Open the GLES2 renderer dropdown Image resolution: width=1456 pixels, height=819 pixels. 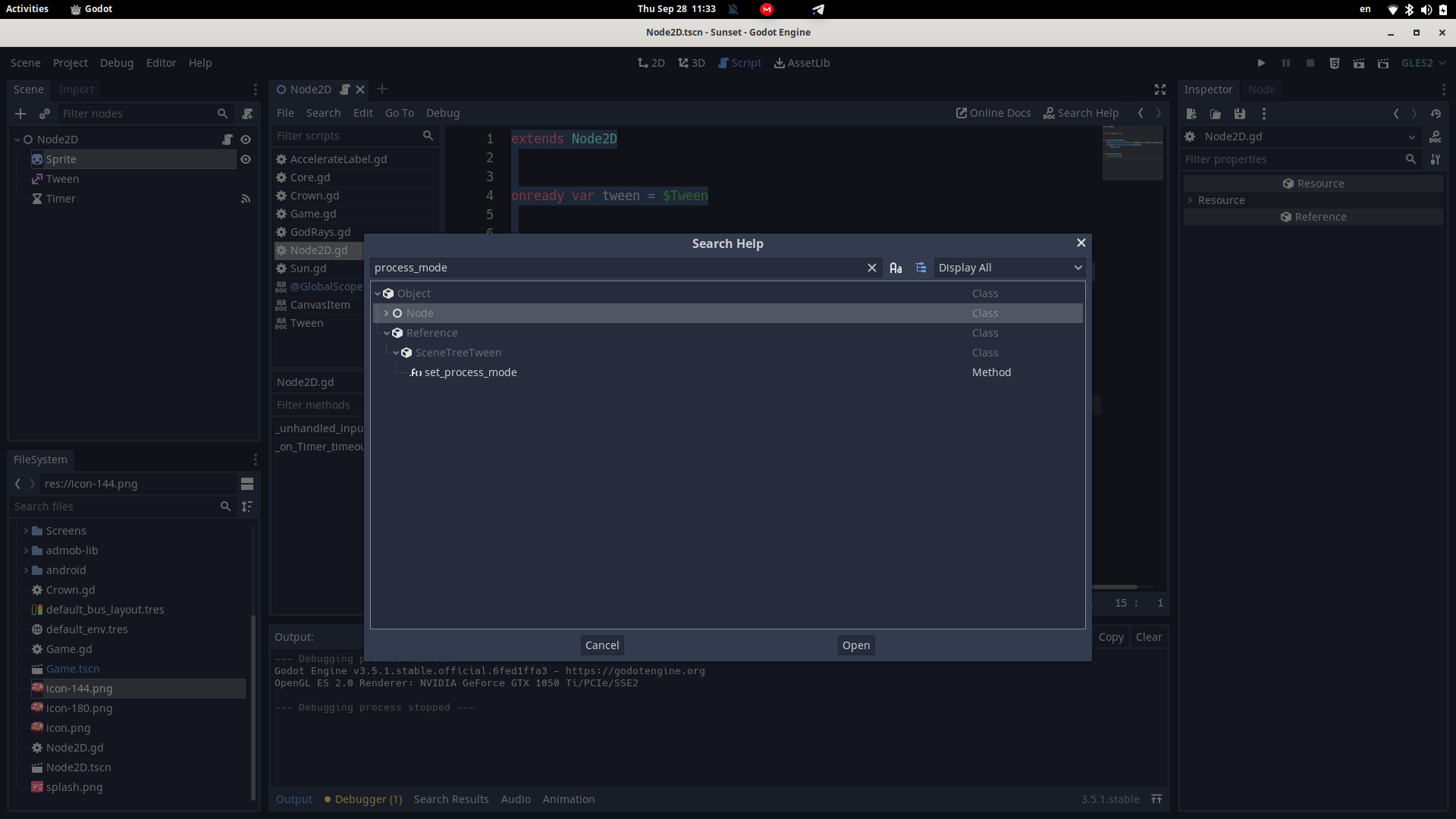click(1423, 63)
